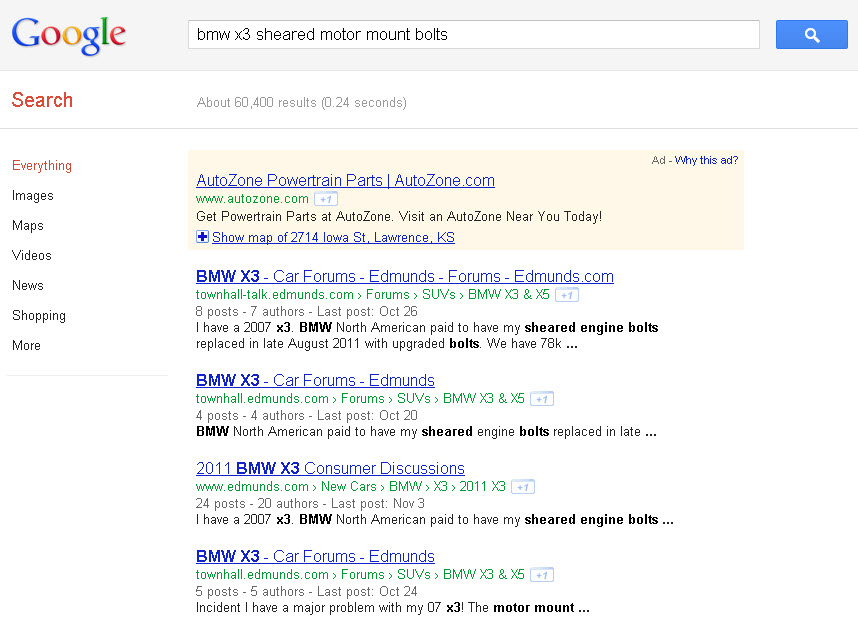Viewport: 858px width, 620px height.
Task: Open BMW X3 Car Forums Edmunds.com result
Action: (405, 276)
